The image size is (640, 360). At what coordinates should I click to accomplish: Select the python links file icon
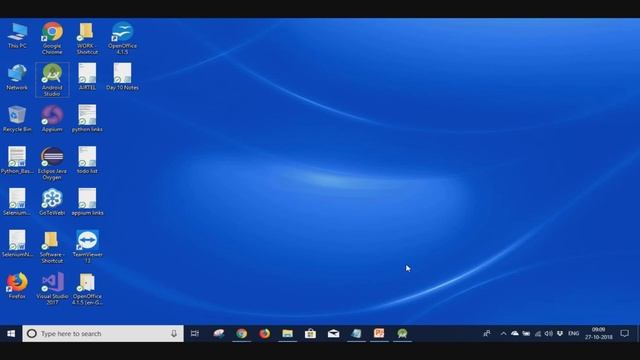(x=87, y=119)
